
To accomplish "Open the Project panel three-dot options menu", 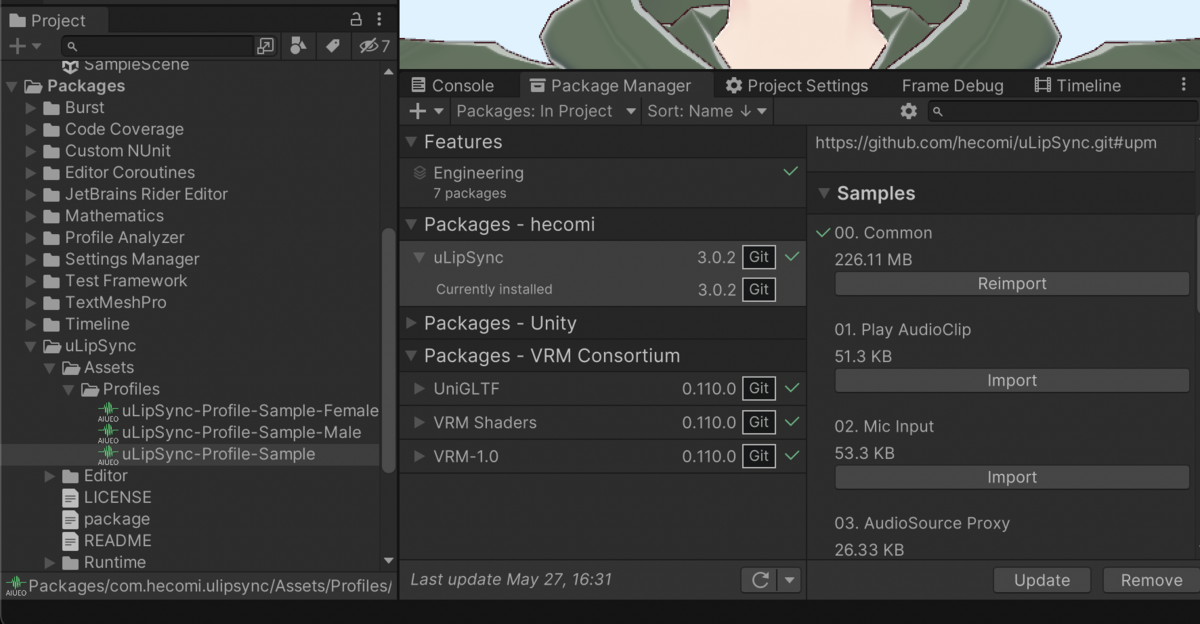I will pos(379,20).
